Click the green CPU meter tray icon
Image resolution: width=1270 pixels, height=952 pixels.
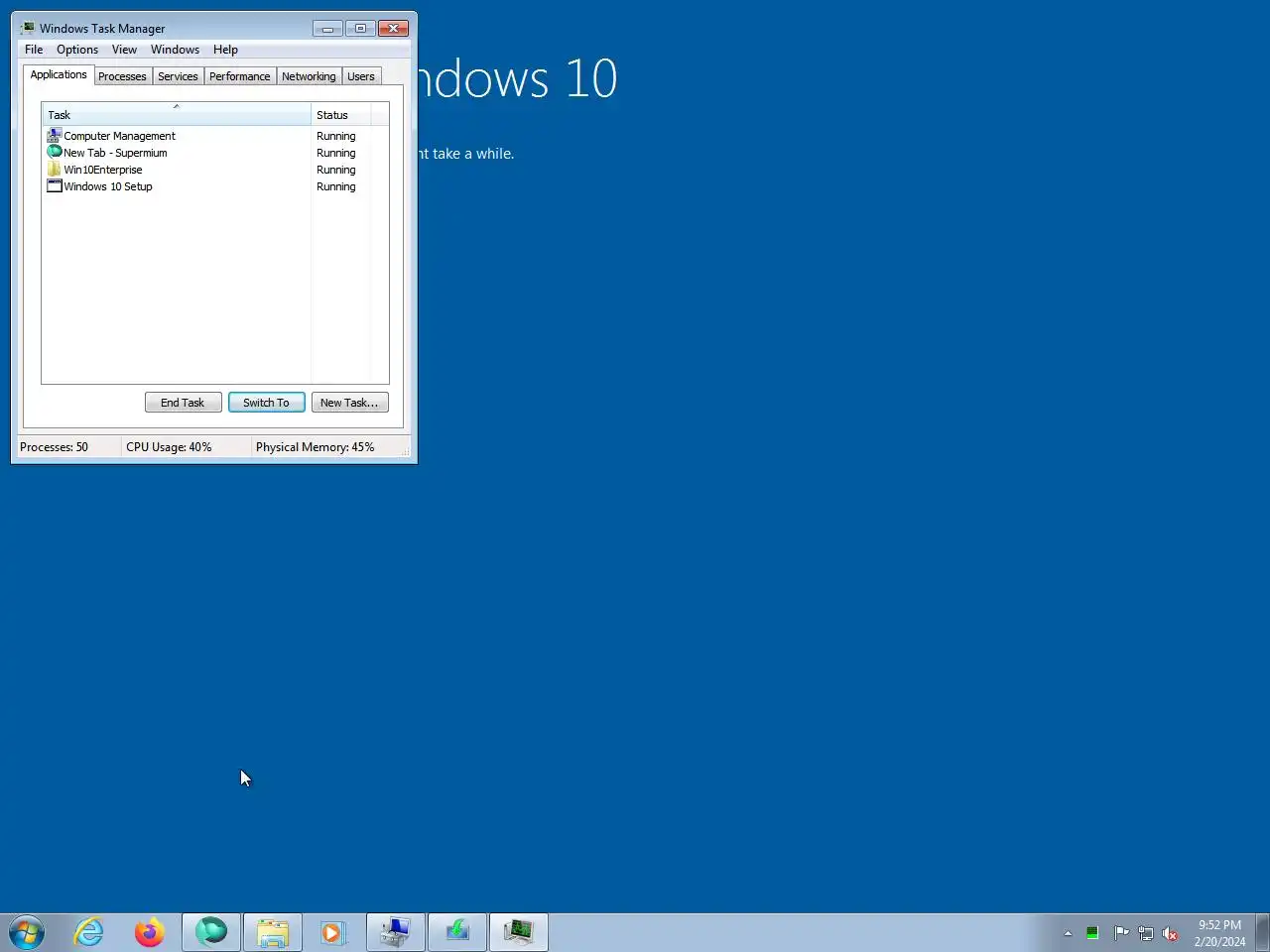(x=1092, y=933)
